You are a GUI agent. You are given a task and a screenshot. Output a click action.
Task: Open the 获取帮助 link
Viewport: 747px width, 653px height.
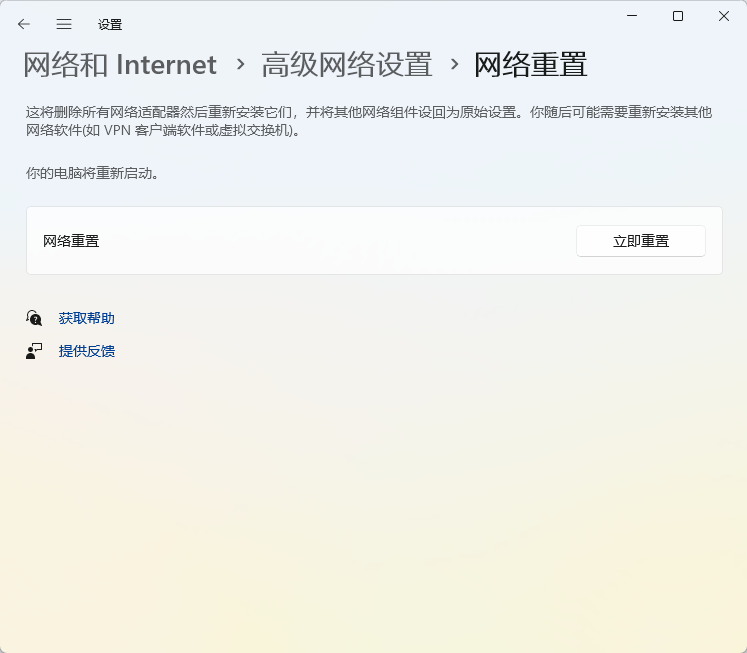pos(87,318)
